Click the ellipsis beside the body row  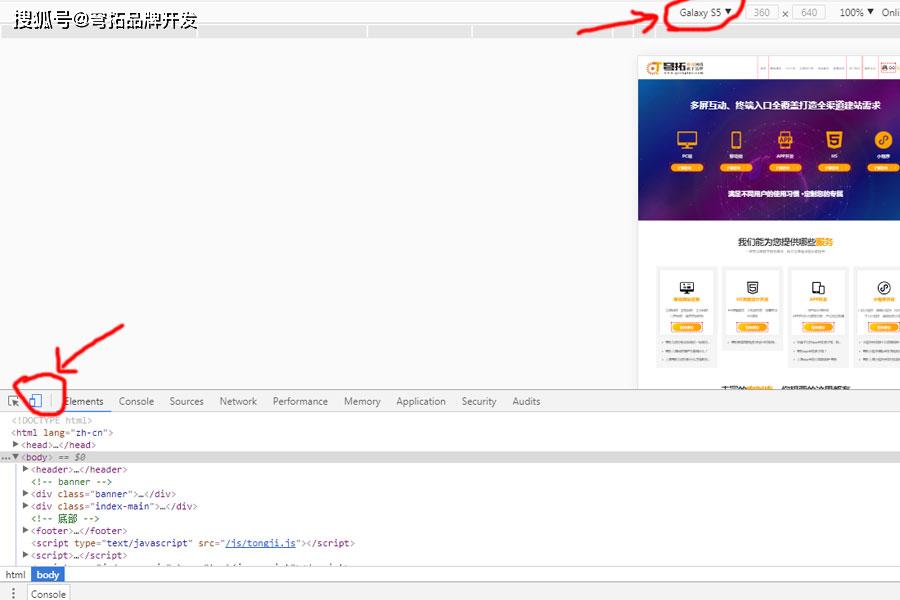click(5, 458)
